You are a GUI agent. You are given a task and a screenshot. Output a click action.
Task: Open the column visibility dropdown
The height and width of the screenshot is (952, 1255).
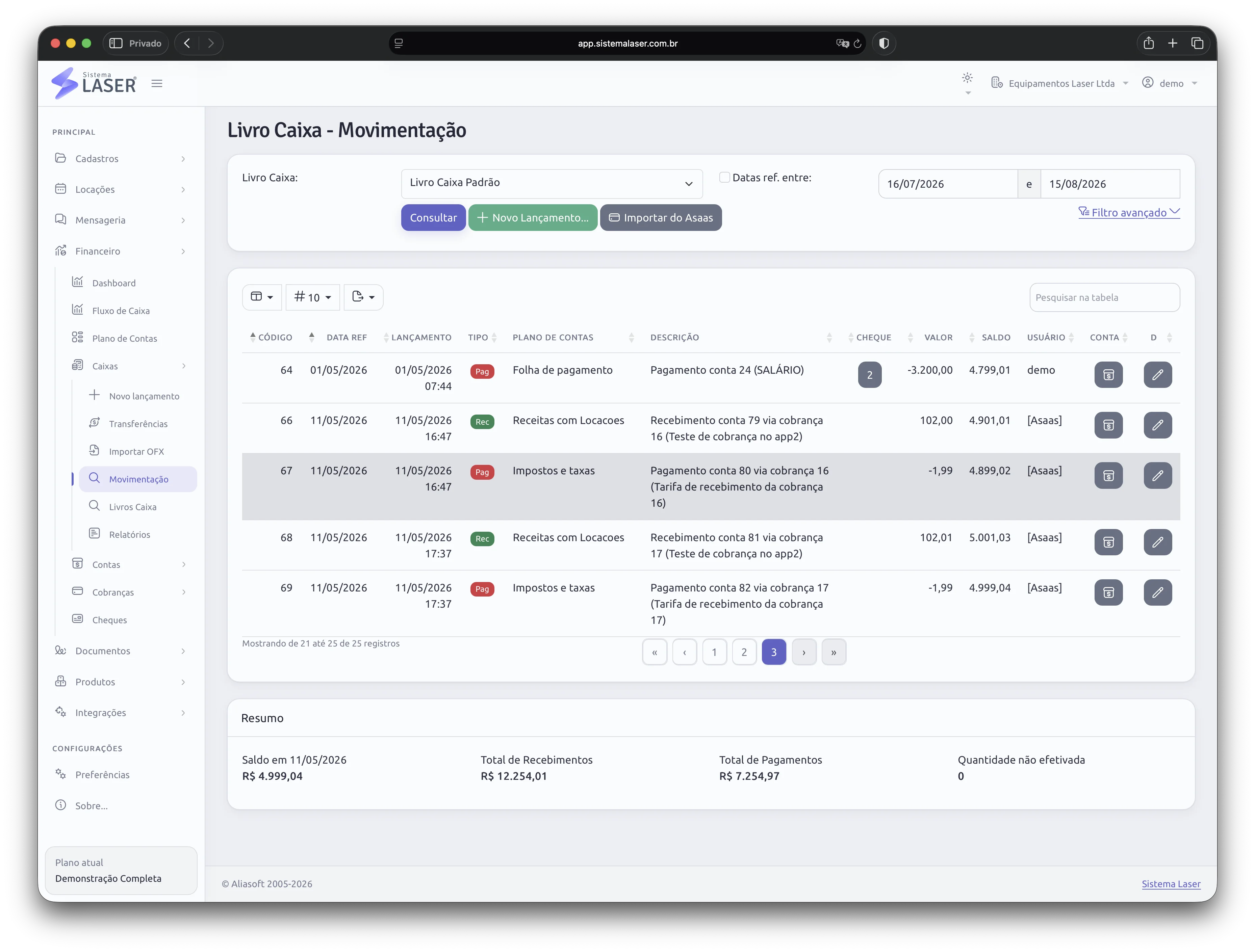(261, 297)
